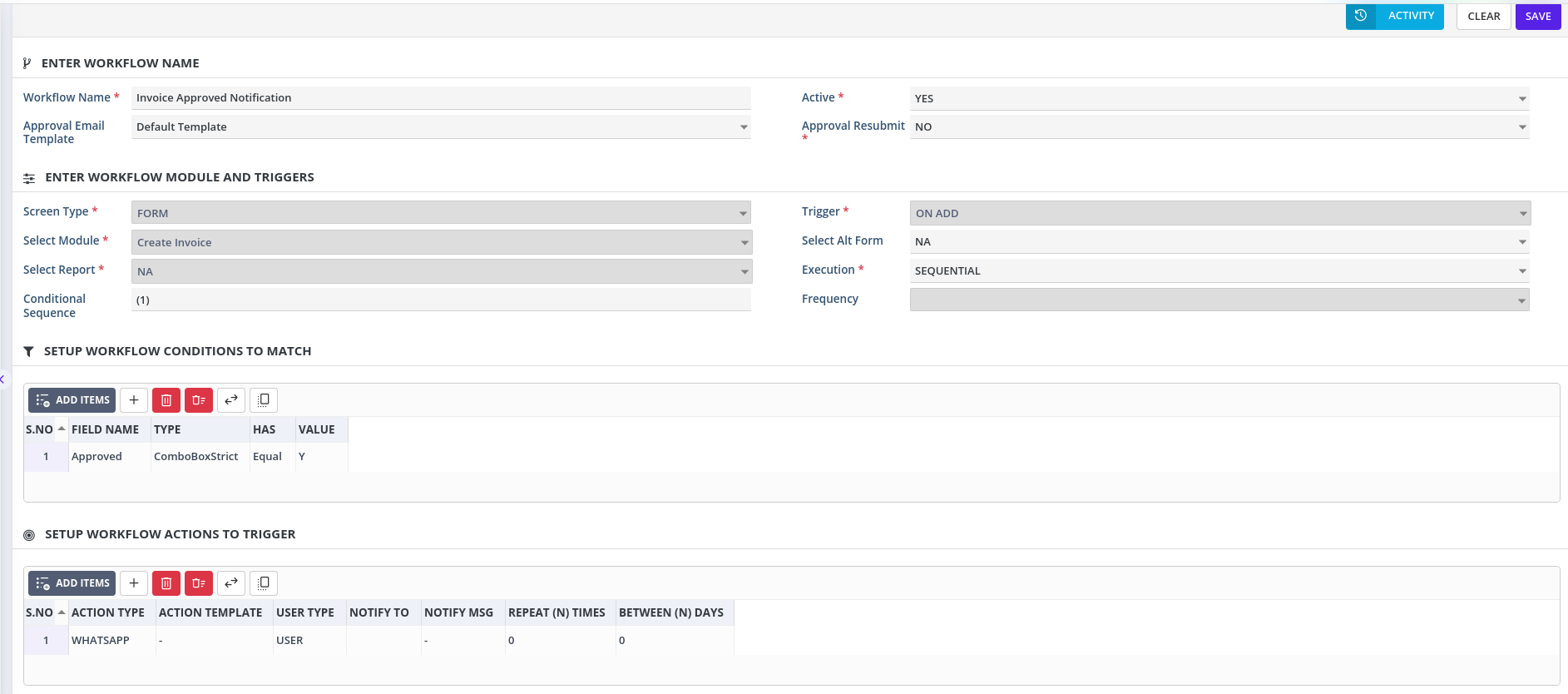
Task: Click plus icon in actions grid toolbar
Action: [134, 583]
